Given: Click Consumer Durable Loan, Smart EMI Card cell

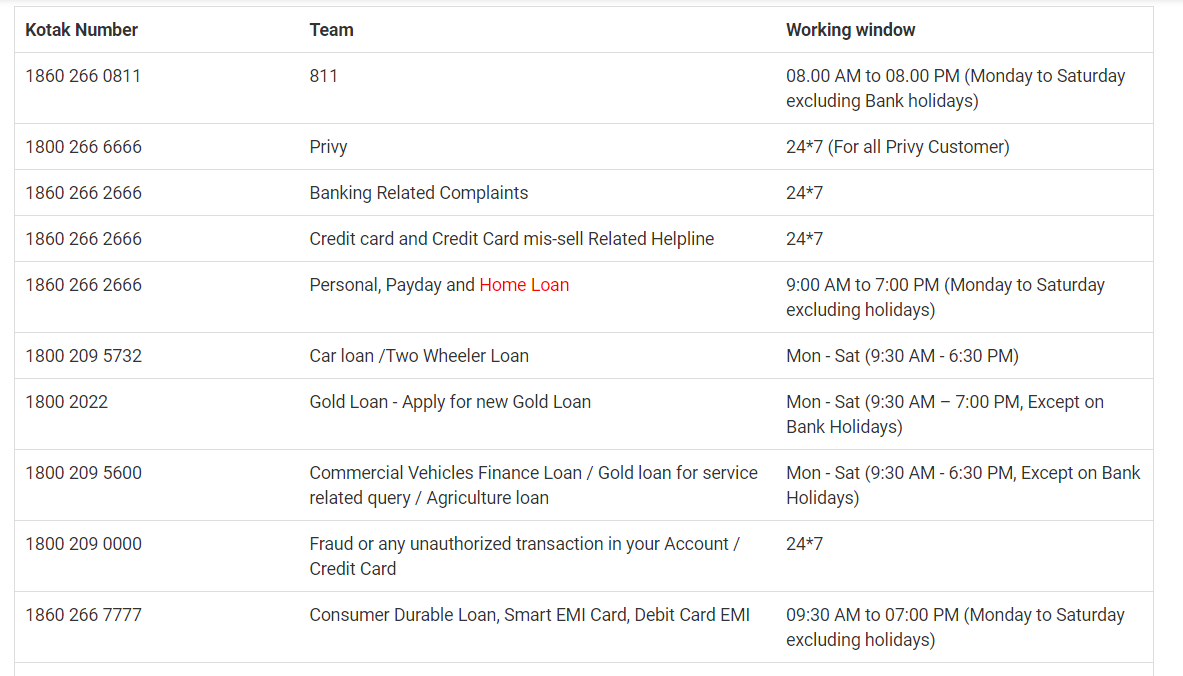Looking at the screenshot, I should (x=529, y=615).
